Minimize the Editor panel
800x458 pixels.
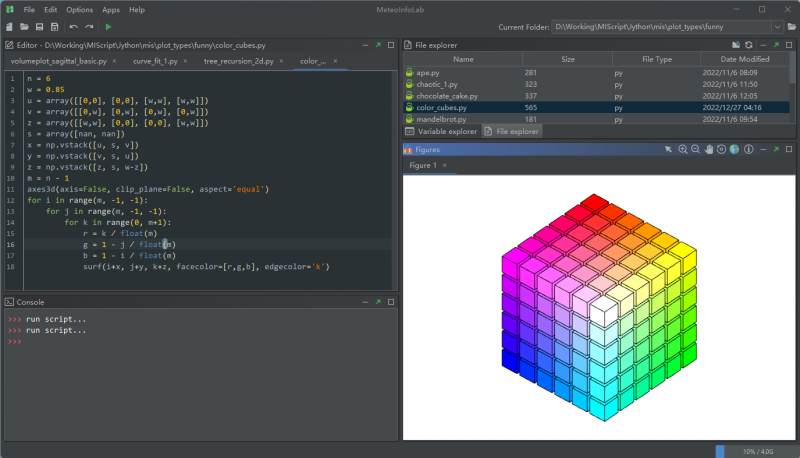pyautogui.click(x=364, y=45)
